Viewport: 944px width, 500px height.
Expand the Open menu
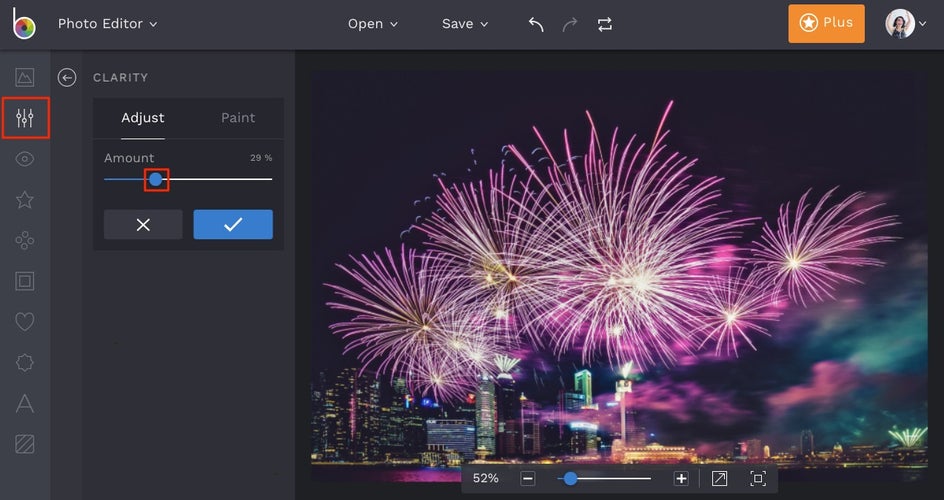pyautogui.click(x=373, y=24)
